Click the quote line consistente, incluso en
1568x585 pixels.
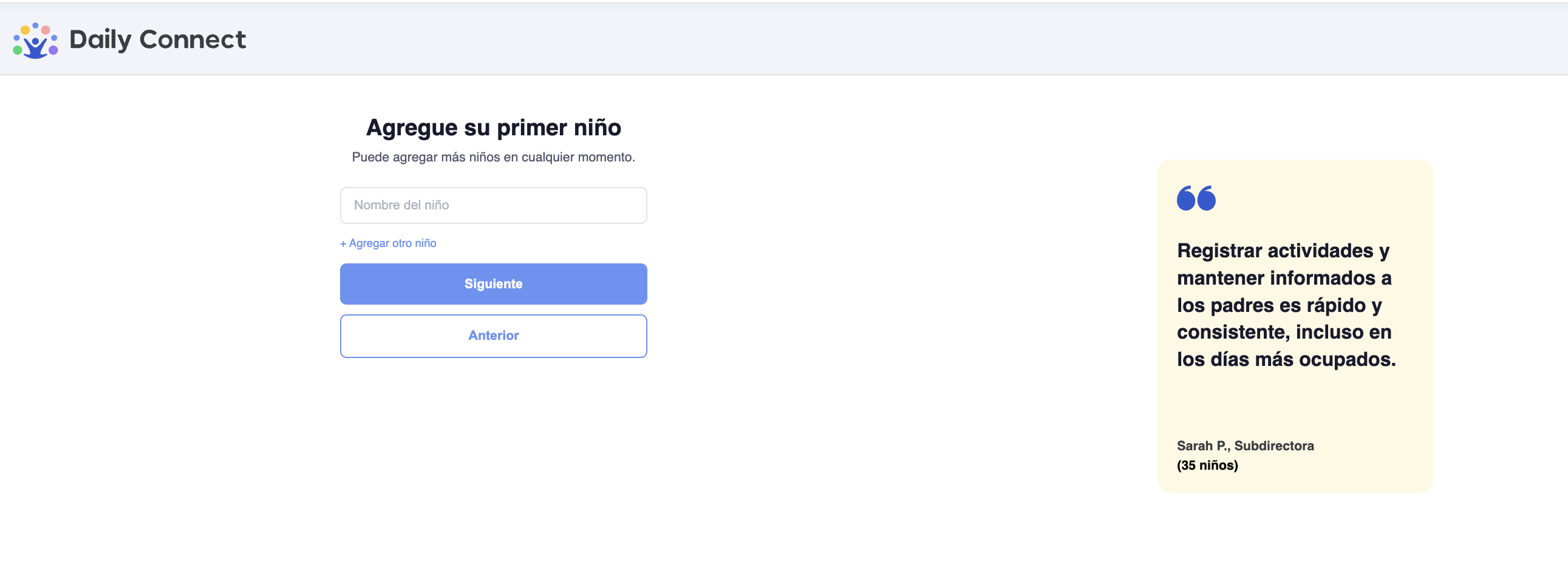tap(1284, 332)
